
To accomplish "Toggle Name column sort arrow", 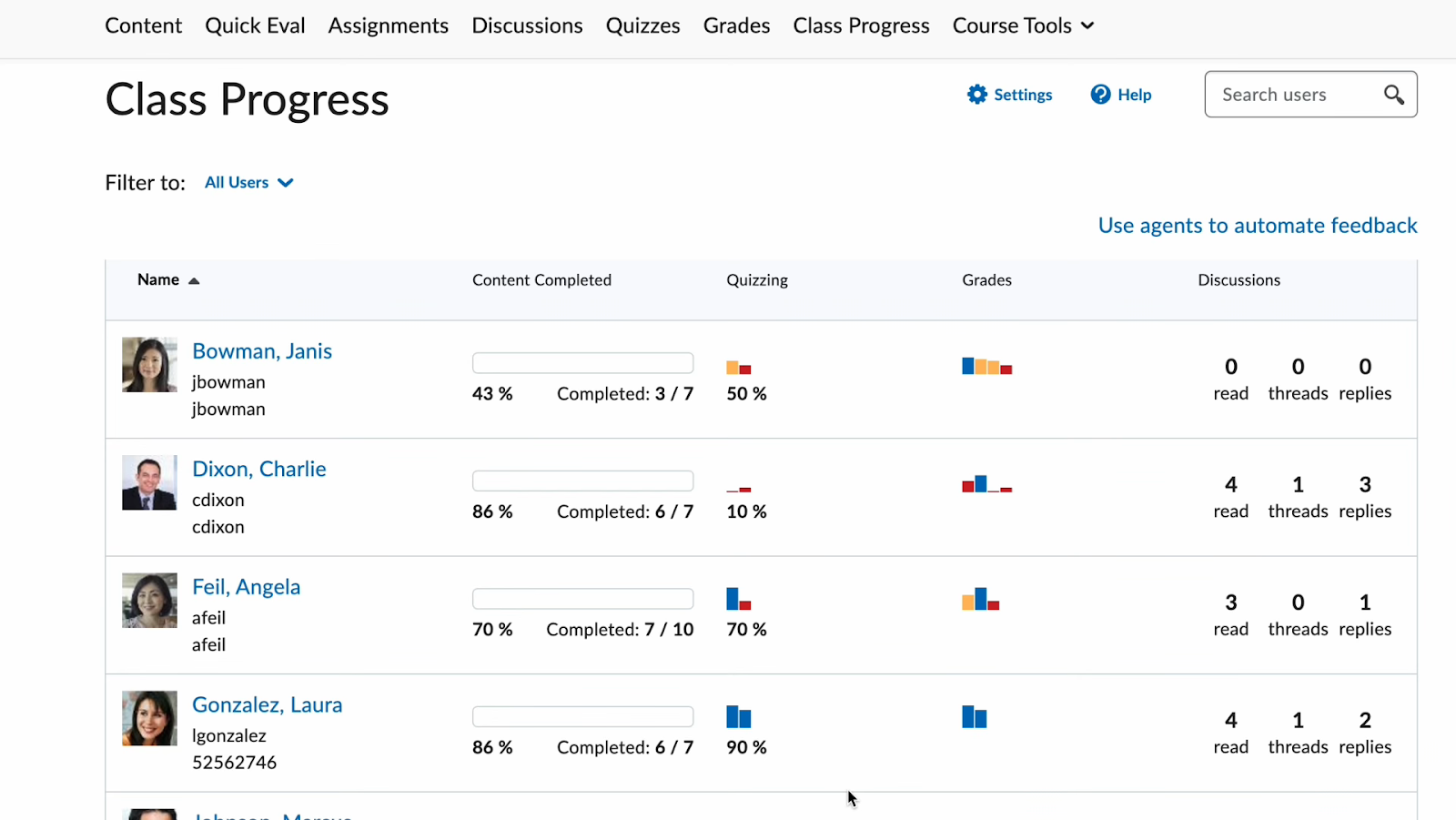I will pyautogui.click(x=194, y=281).
